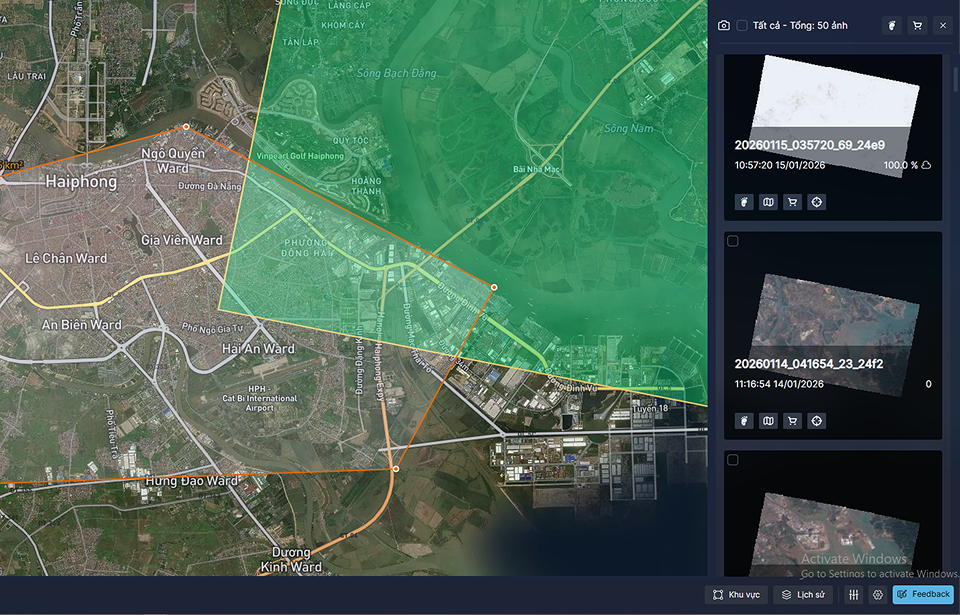
Task: Open settings gear in the bottom bar
Action: [x=878, y=595]
